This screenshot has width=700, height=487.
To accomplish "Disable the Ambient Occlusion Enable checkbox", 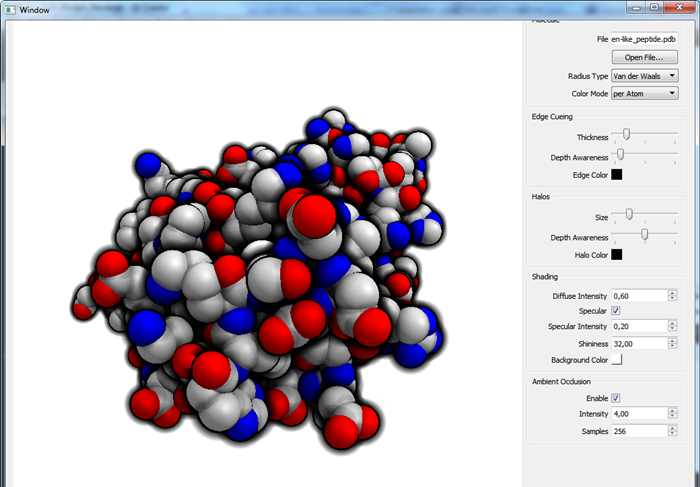I will pyautogui.click(x=616, y=398).
